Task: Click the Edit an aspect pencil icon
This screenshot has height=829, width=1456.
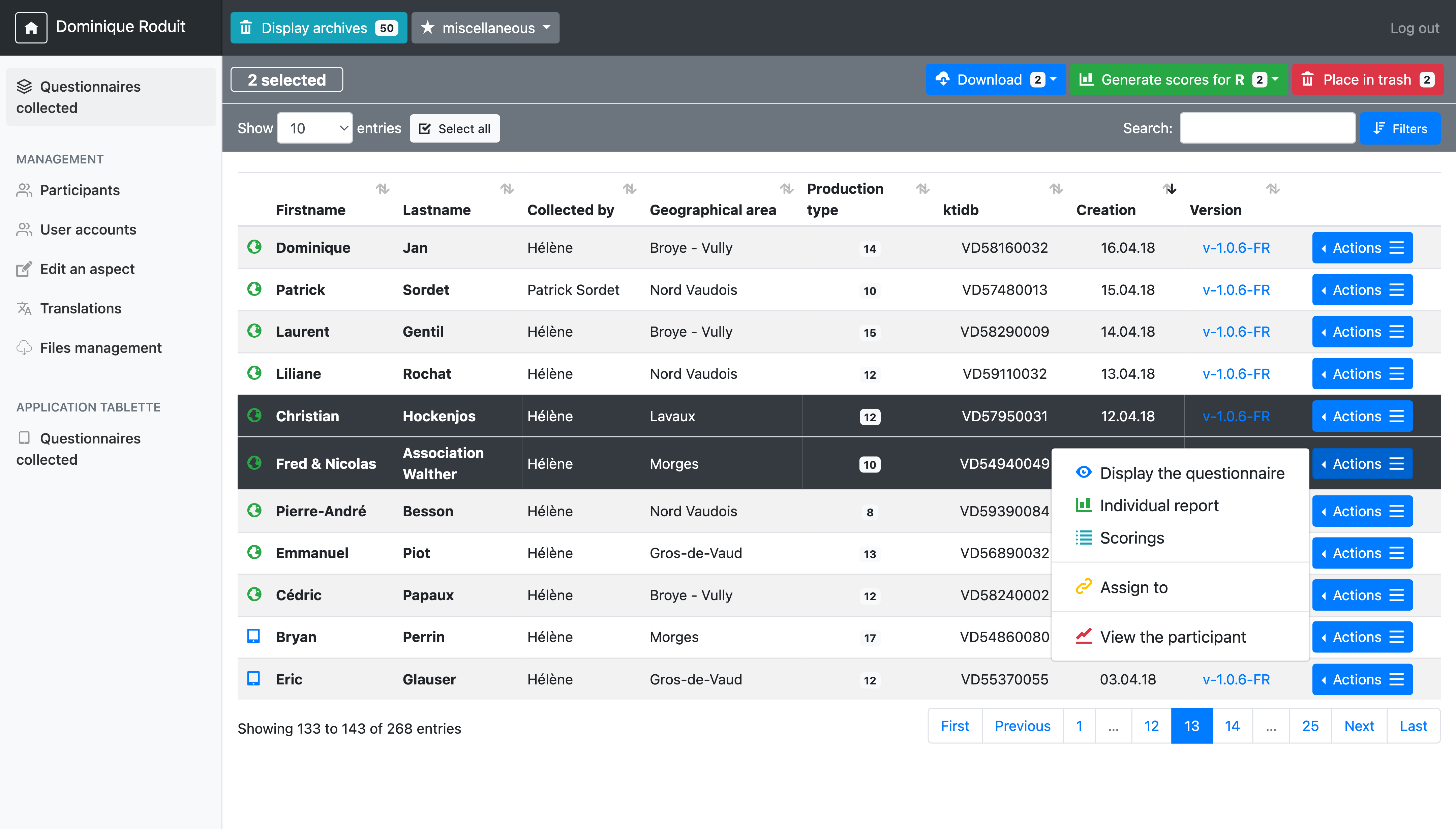Action: (x=24, y=269)
